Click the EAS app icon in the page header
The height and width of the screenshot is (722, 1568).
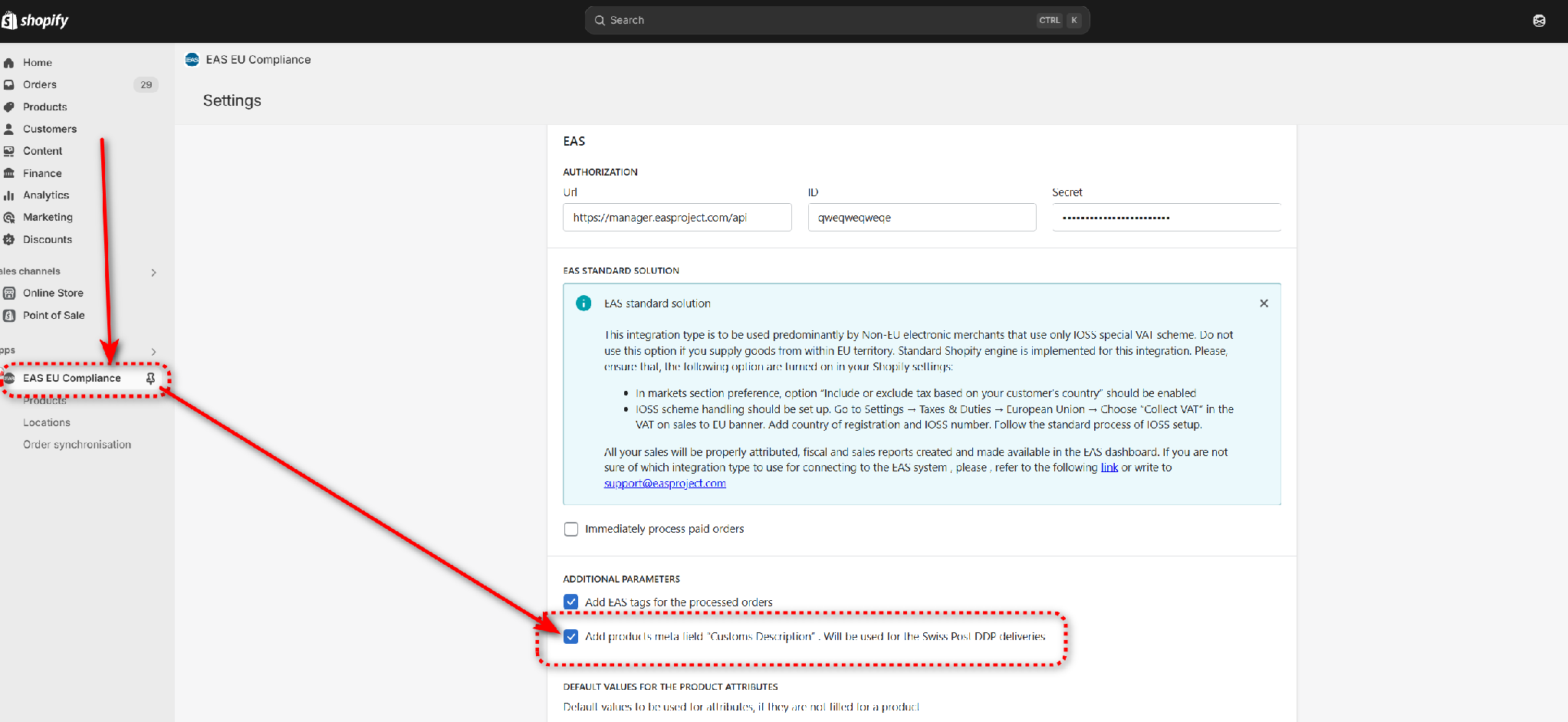pyautogui.click(x=192, y=60)
